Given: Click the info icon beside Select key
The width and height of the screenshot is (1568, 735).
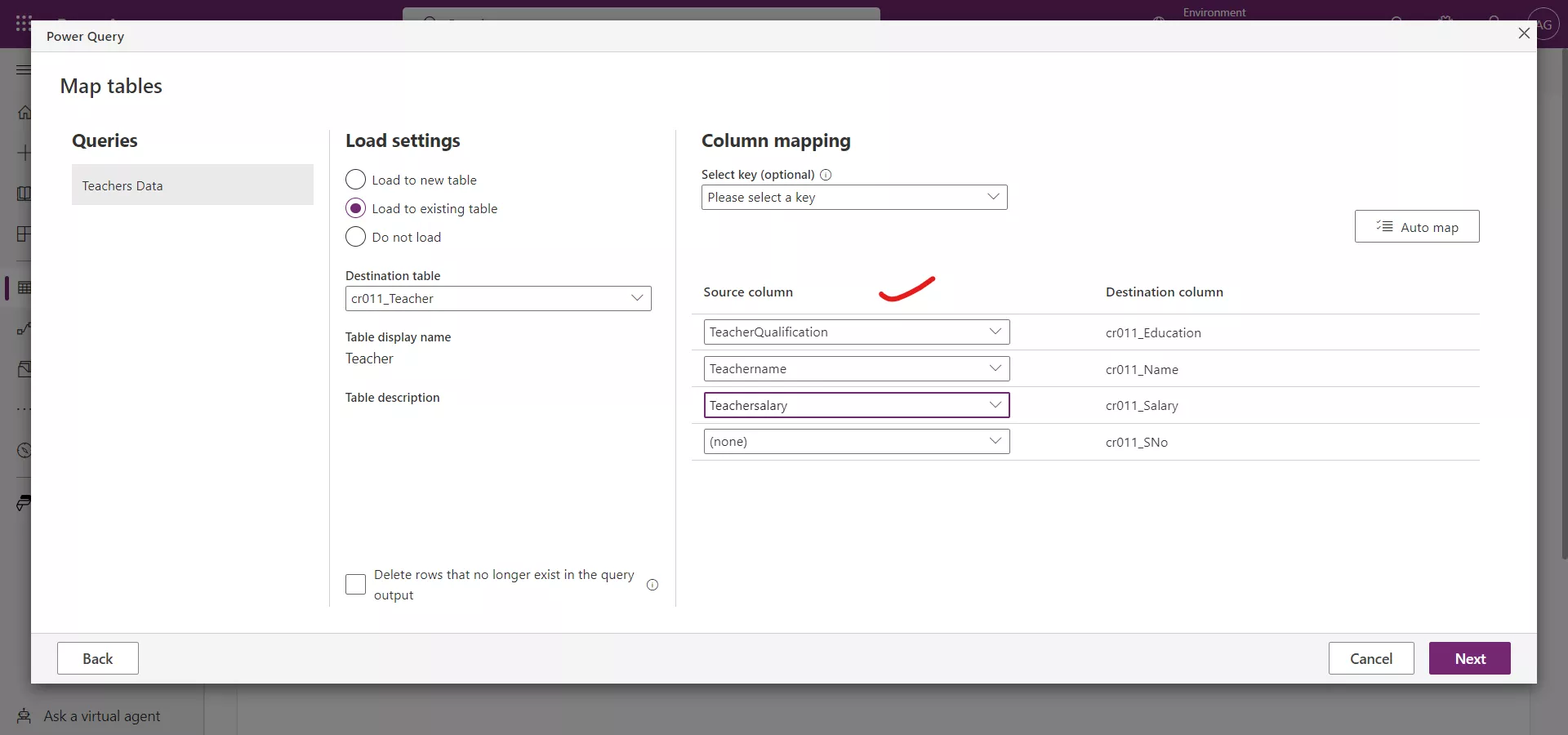Looking at the screenshot, I should [x=826, y=174].
